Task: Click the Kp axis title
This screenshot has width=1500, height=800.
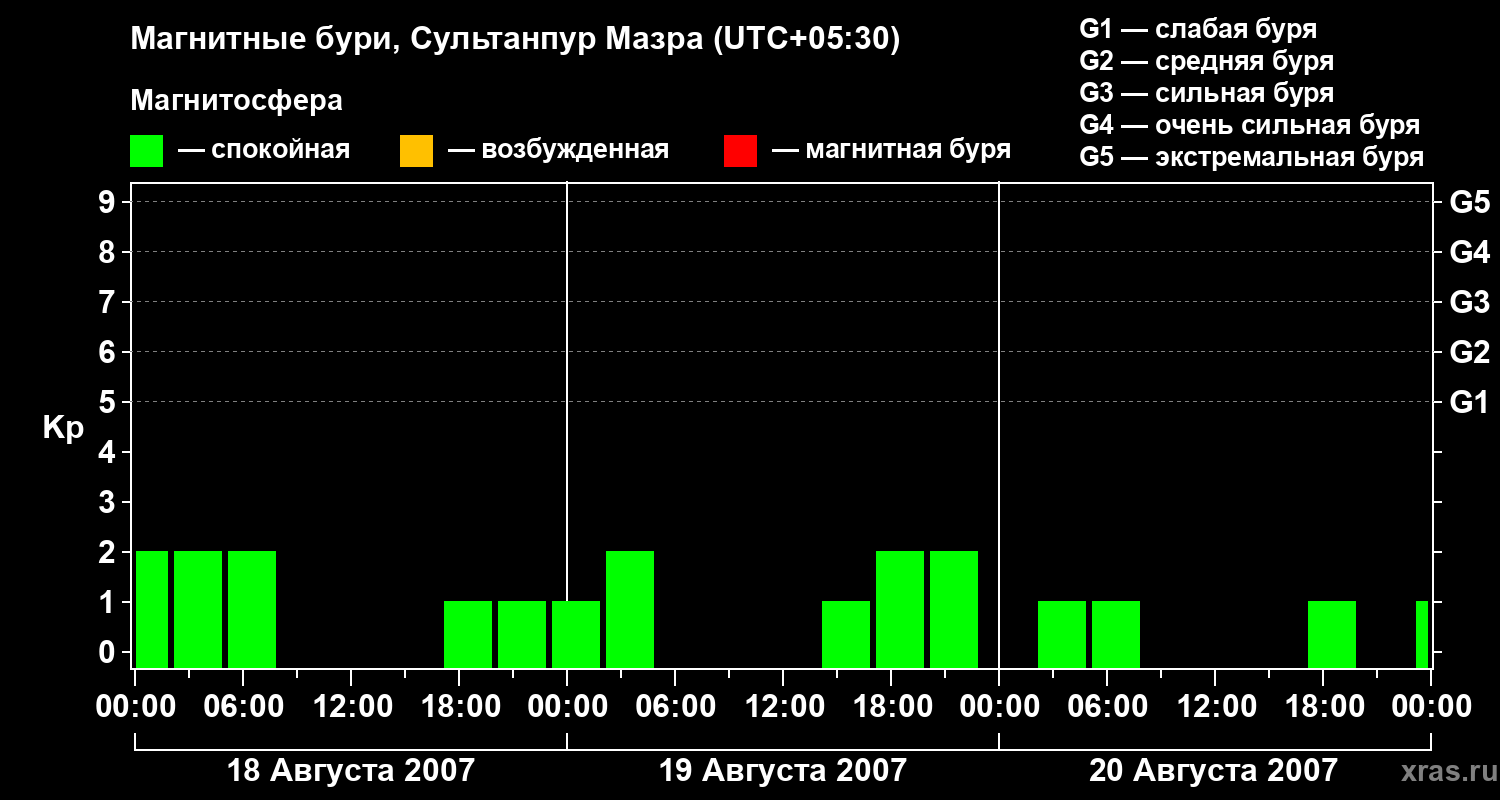Action: click(x=63, y=428)
